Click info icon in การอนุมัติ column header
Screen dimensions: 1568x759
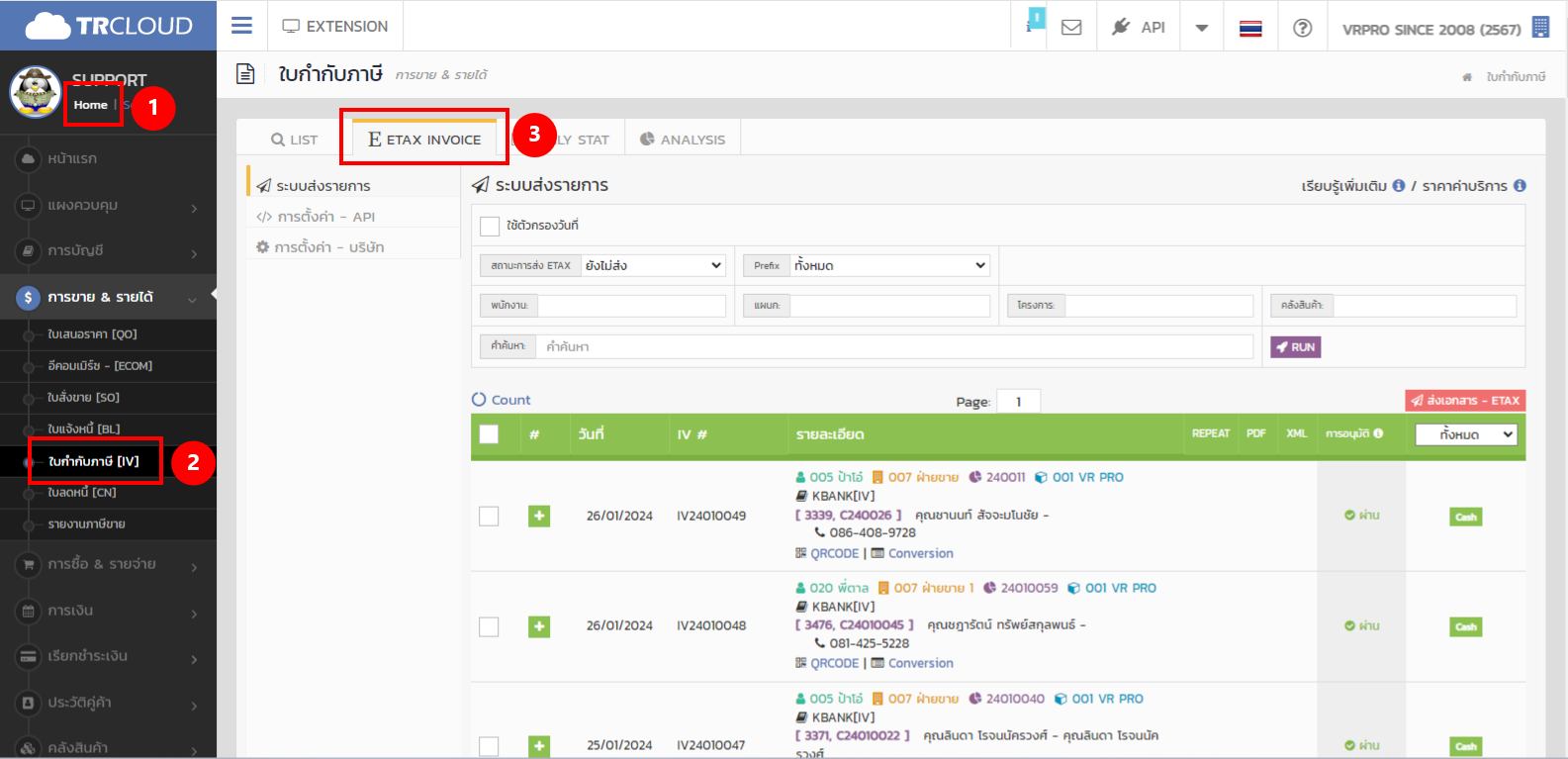tap(1378, 433)
